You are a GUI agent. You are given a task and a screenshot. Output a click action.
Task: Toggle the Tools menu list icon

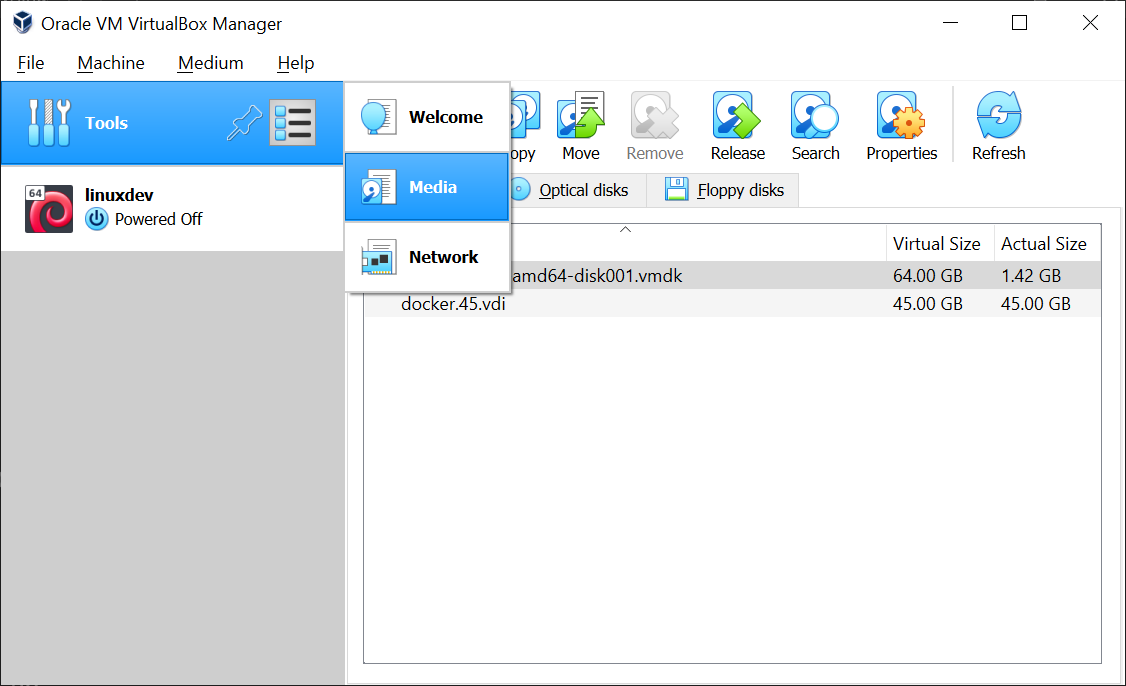click(292, 123)
